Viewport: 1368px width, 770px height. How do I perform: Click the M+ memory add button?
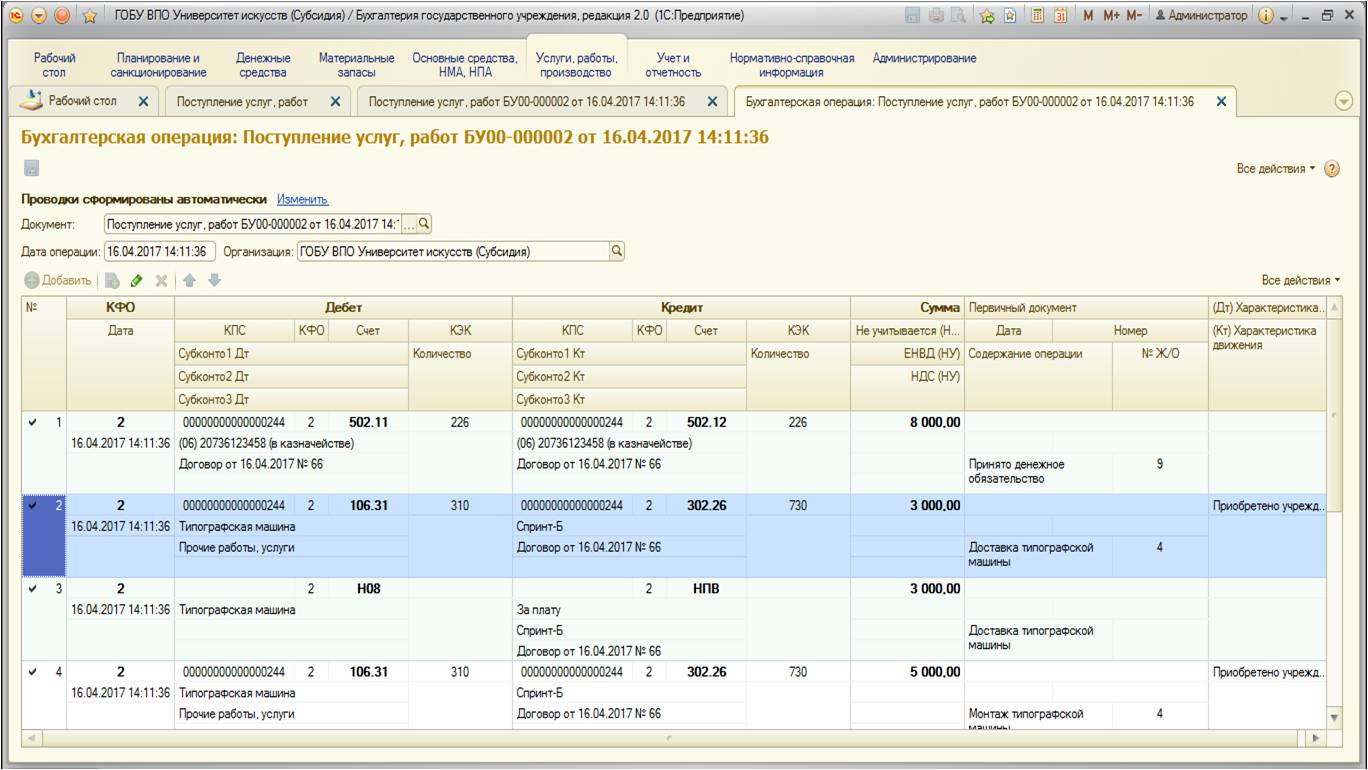coord(1112,16)
